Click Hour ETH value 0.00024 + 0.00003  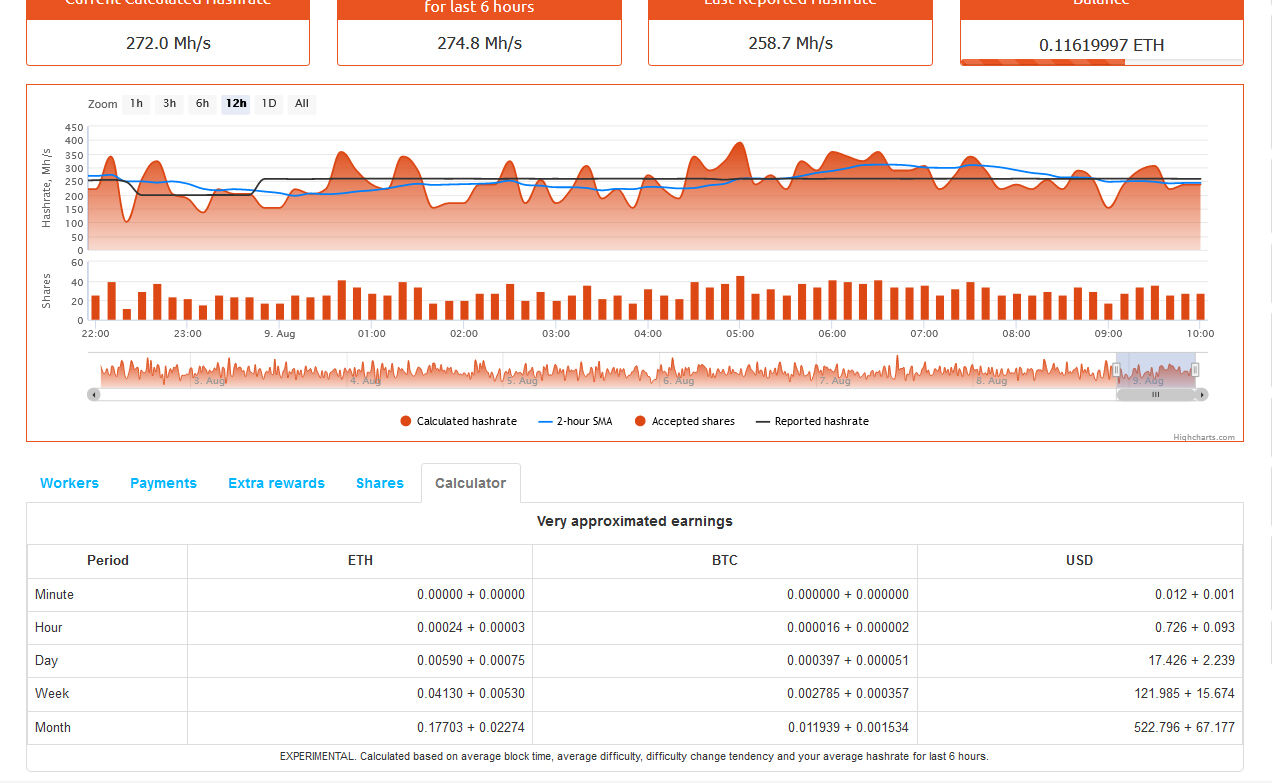[471, 627]
